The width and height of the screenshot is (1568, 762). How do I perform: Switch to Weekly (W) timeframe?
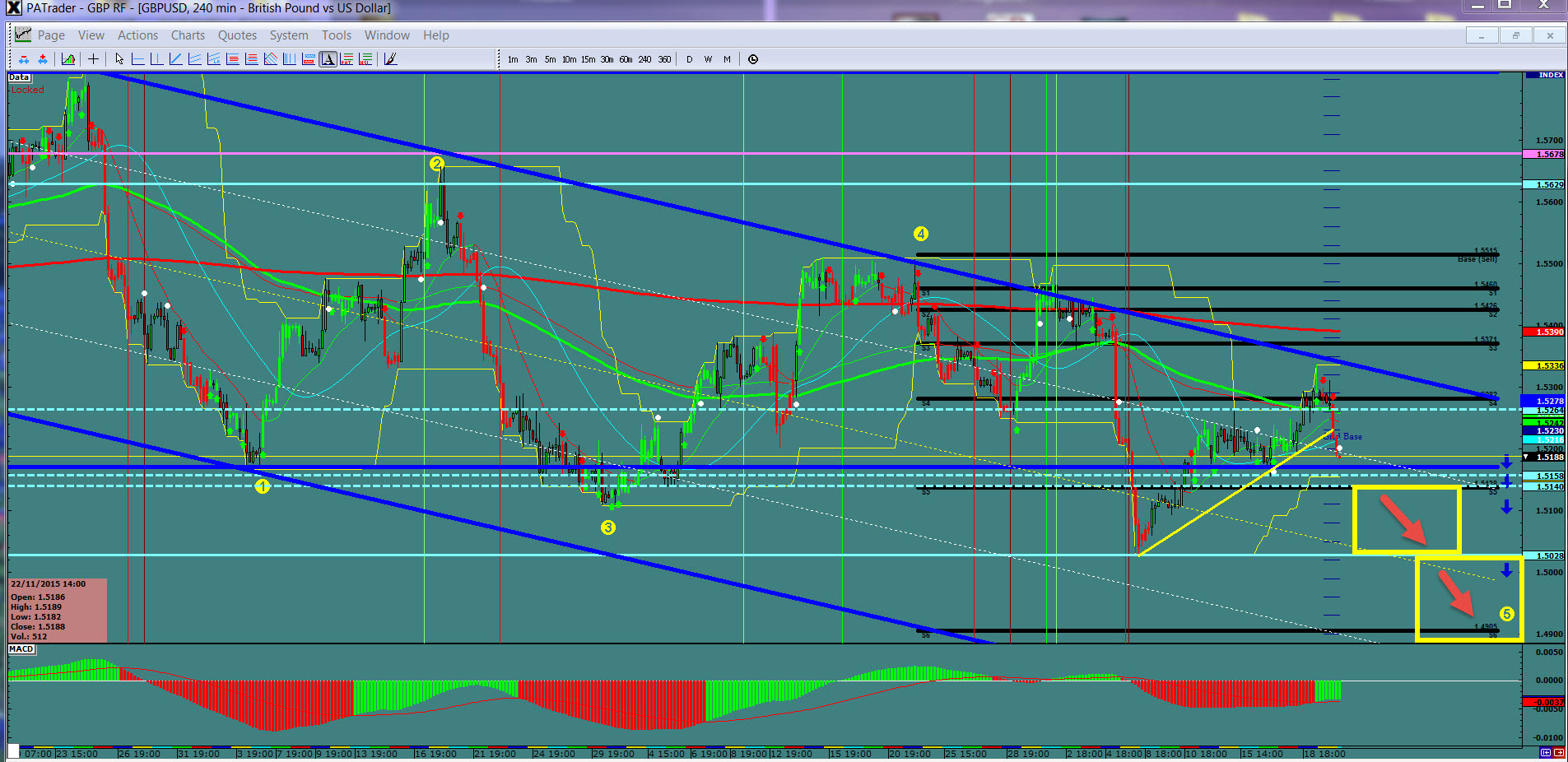click(x=708, y=59)
